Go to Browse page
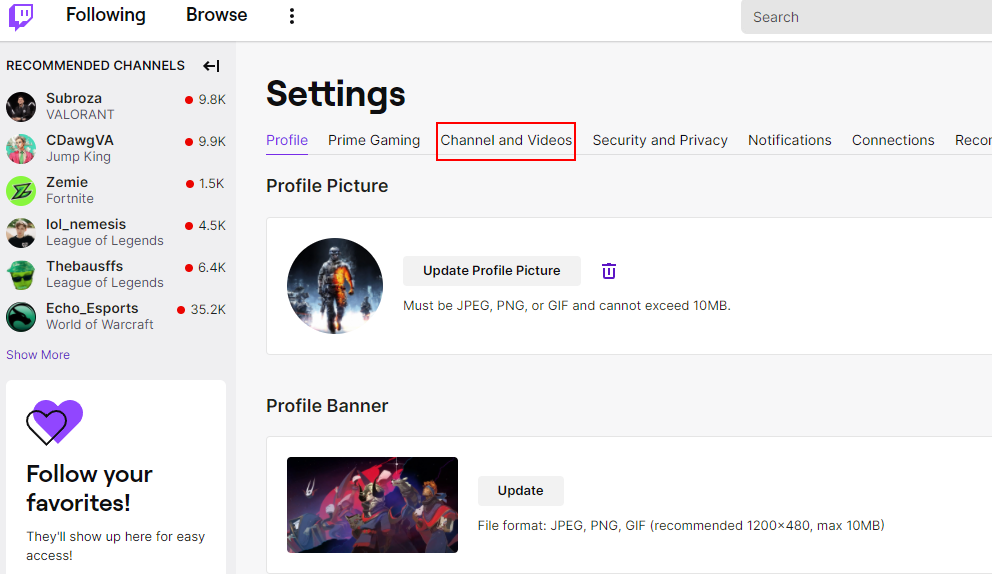Screen dimensions: 992x574 pos(216,15)
